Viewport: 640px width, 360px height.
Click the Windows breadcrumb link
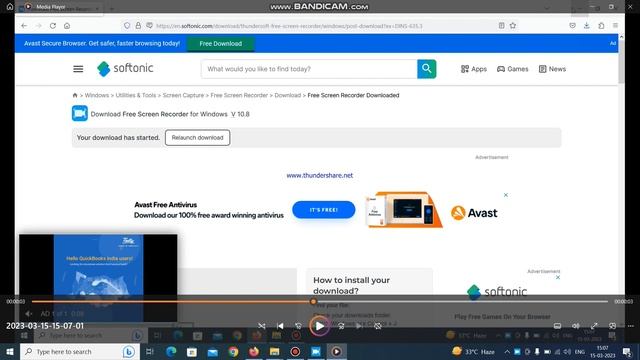point(97,95)
